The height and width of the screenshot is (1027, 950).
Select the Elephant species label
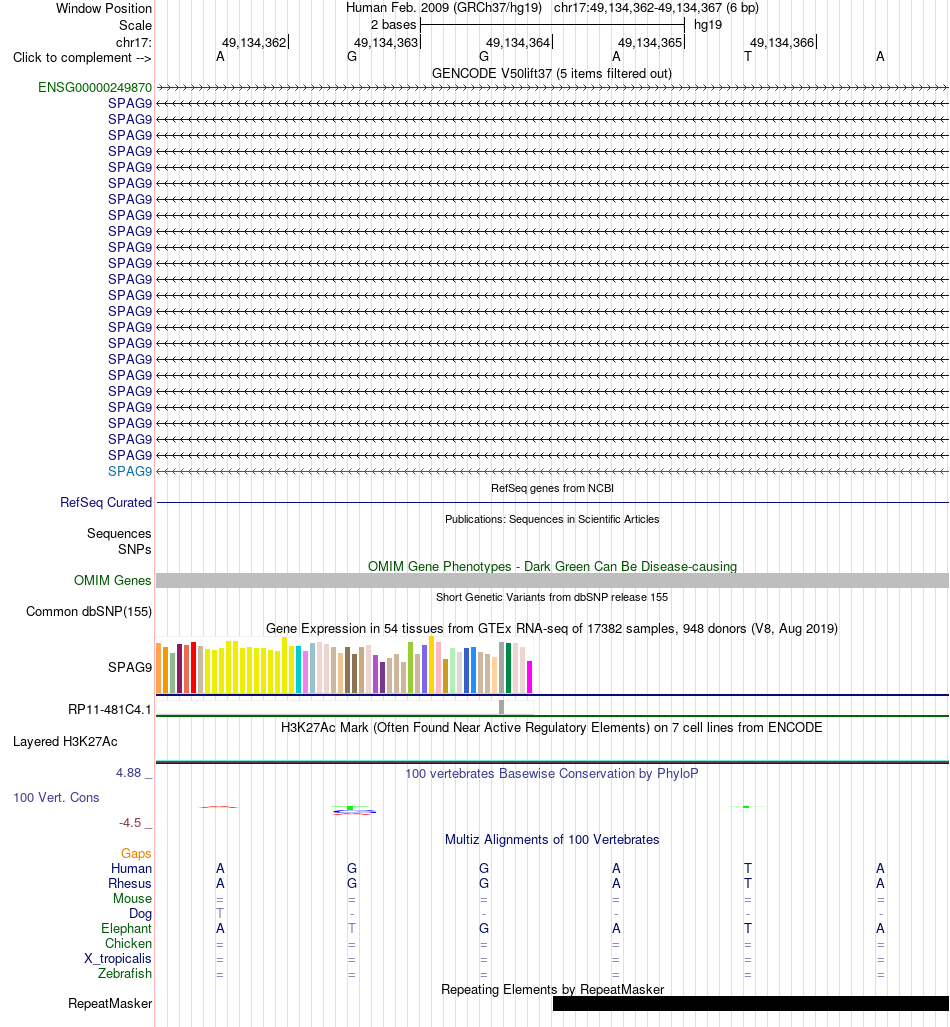tap(126, 929)
